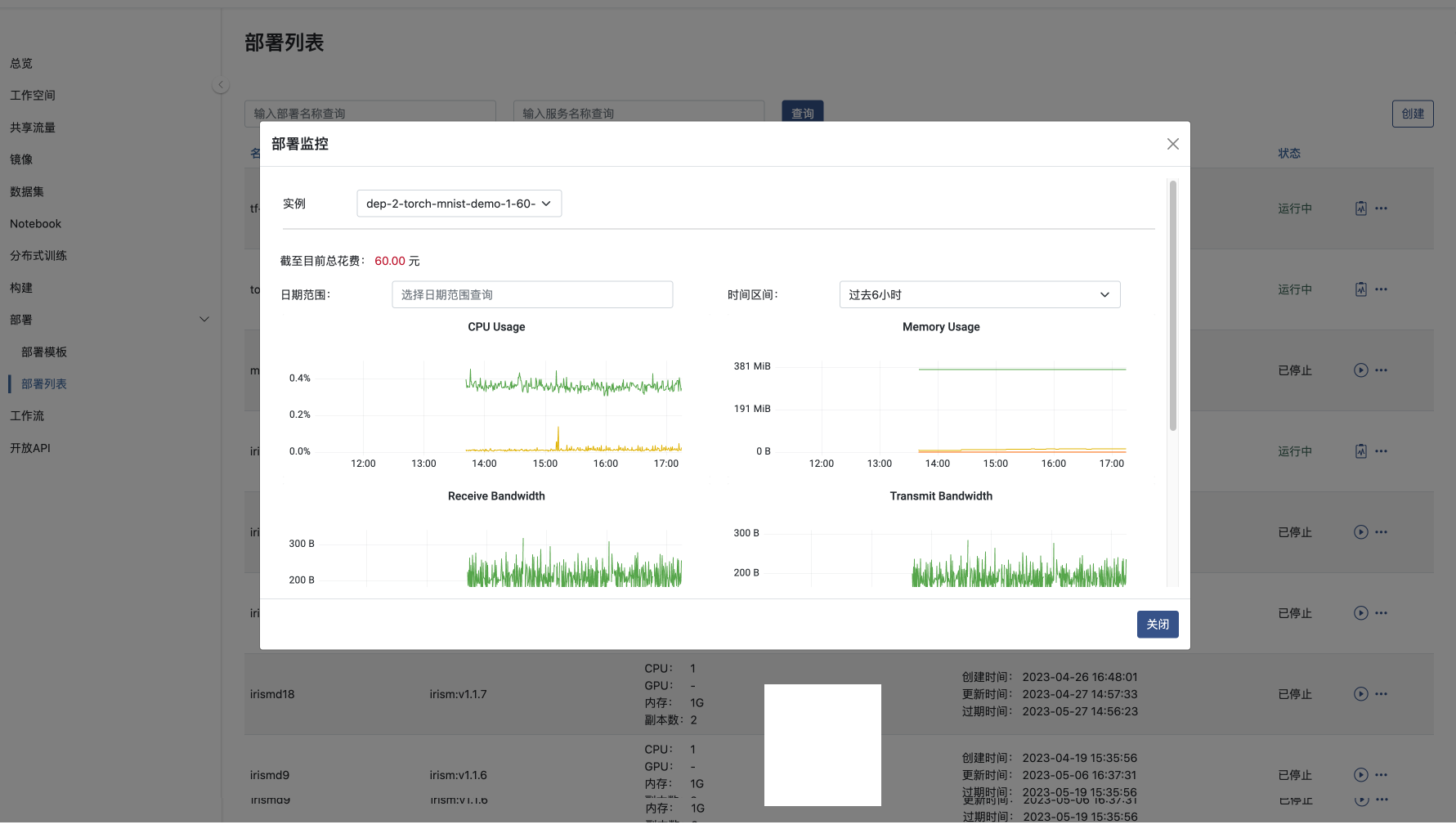
Task: Select 部署模板 in the sidebar
Action: pos(44,352)
